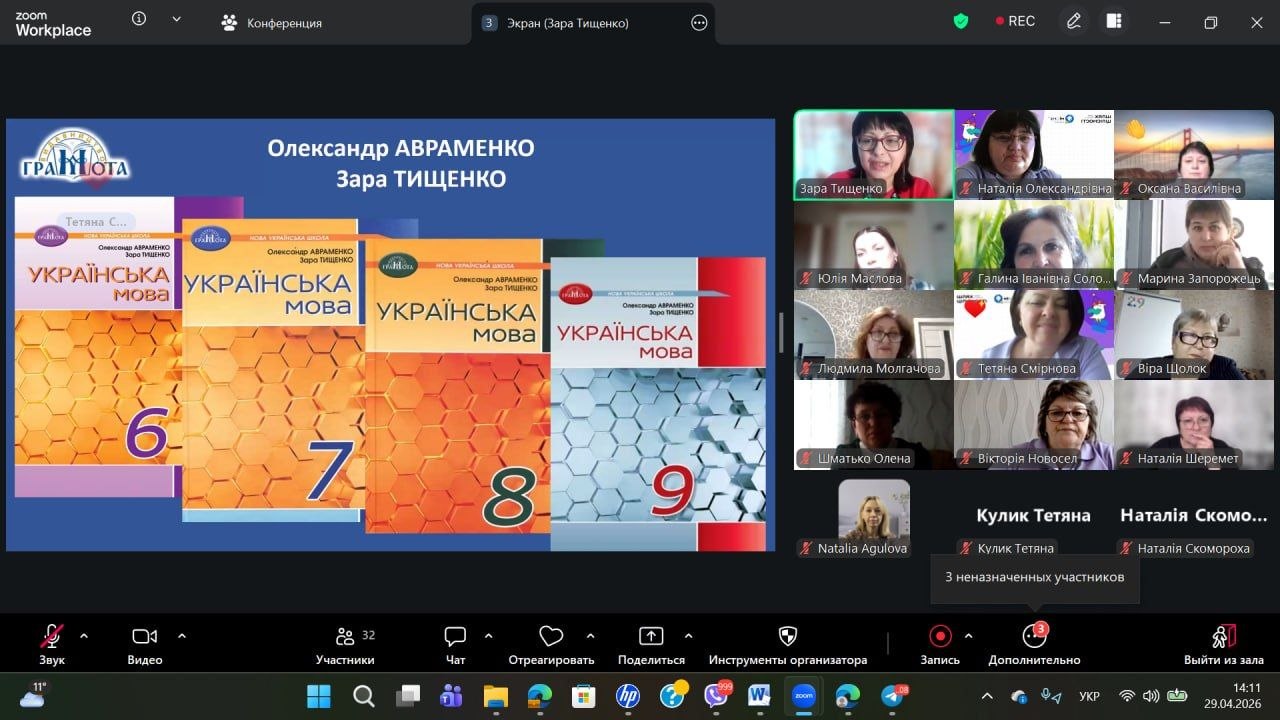
Task: Expand chat options arrow next to Чат
Action: click(x=488, y=636)
